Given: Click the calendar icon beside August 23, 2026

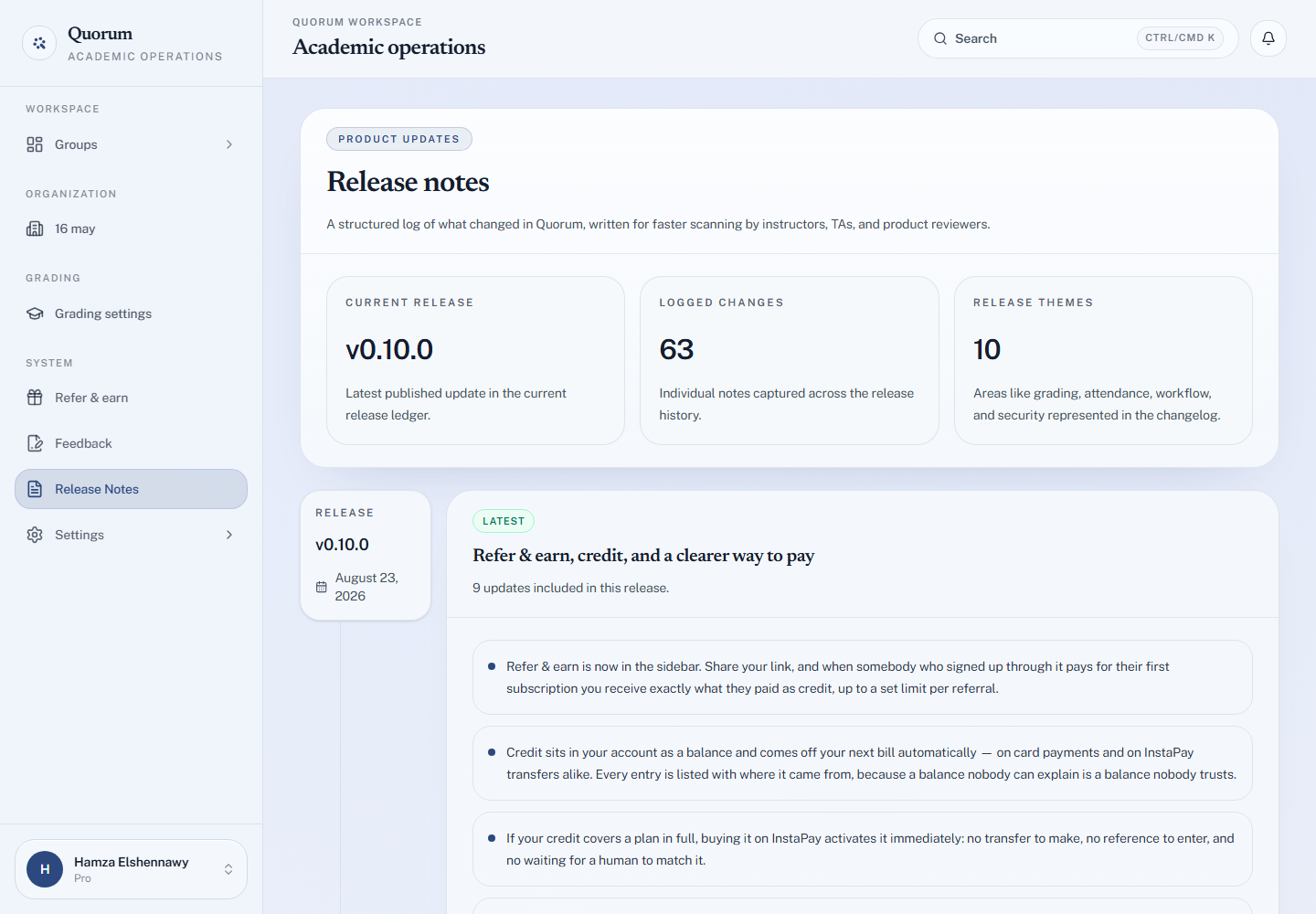Looking at the screenshot, I should (x=321, y=587).
